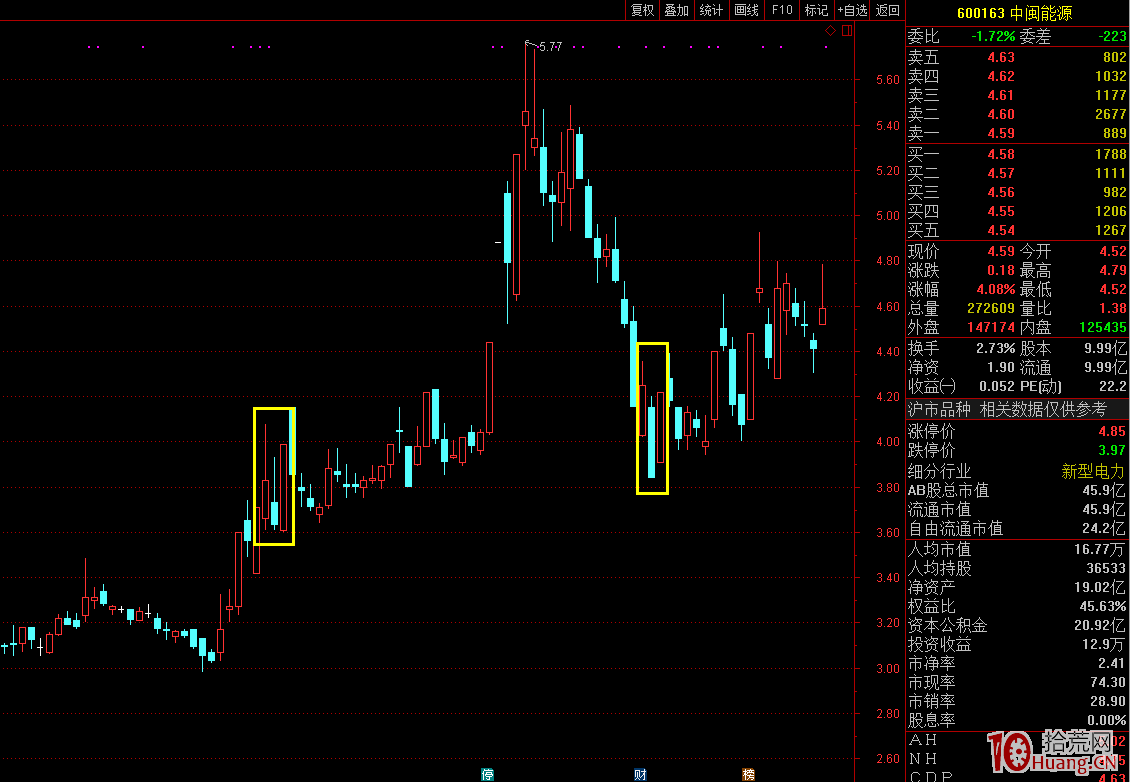
Task: Select the 市现率 74.30 row
Action: coord(1017,682)
